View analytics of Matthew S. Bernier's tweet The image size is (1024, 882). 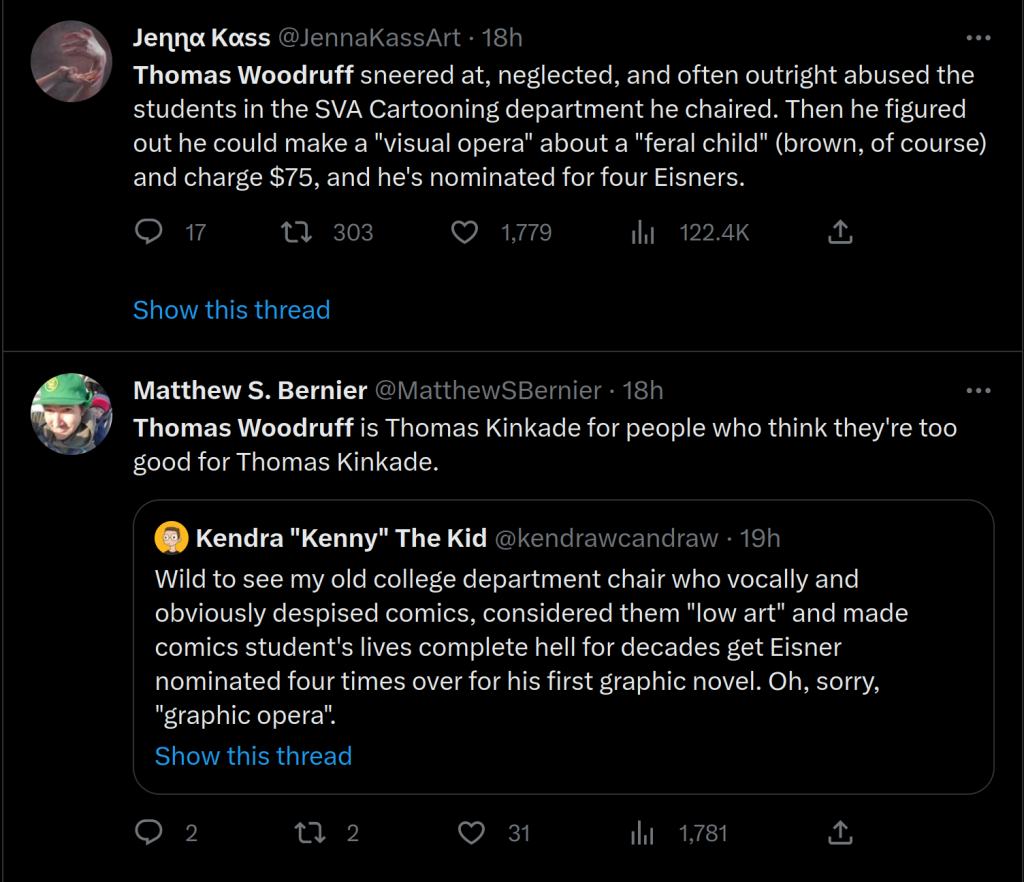tap(642, 832)
